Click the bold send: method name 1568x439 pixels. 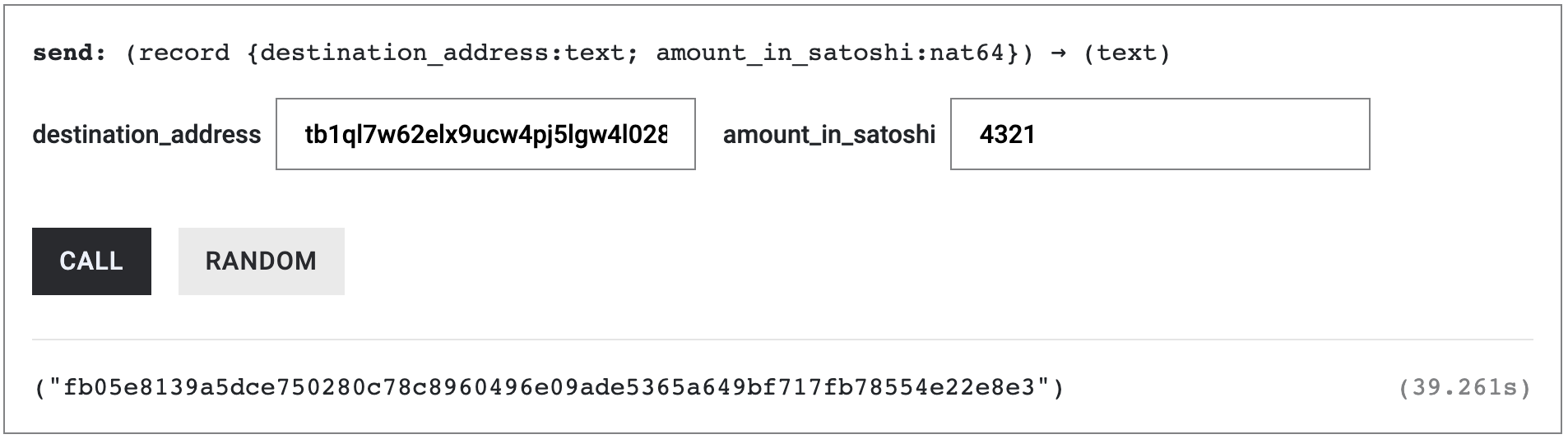pos(70,53)
